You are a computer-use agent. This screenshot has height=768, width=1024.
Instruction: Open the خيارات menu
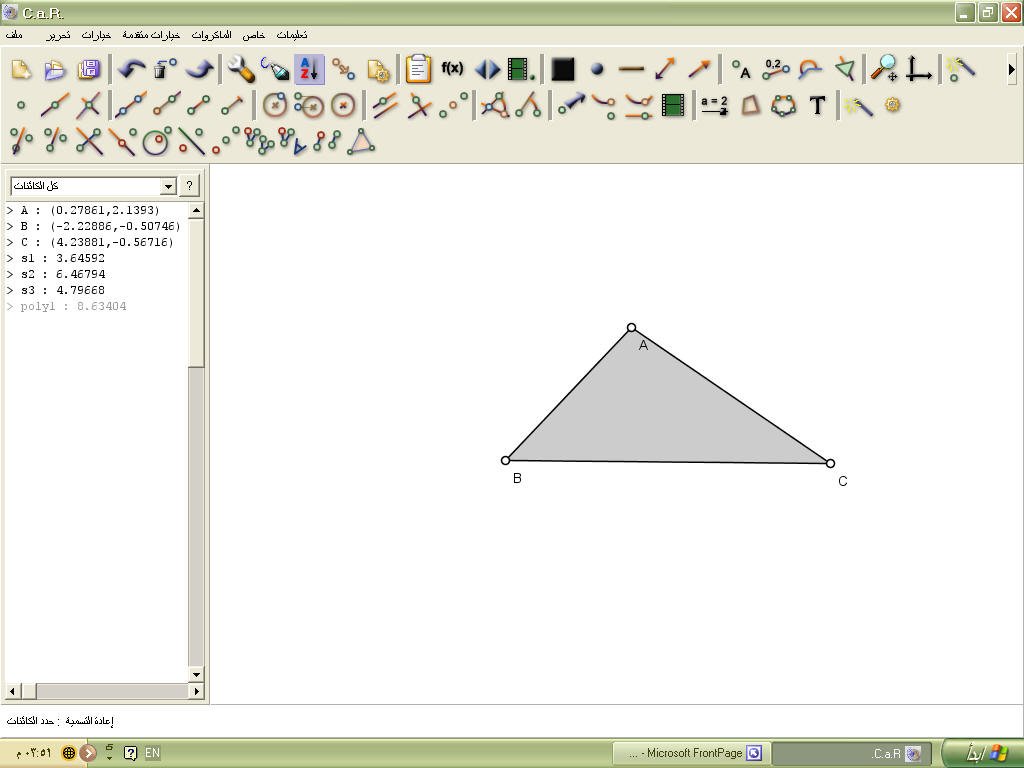(x=96, y=35)
